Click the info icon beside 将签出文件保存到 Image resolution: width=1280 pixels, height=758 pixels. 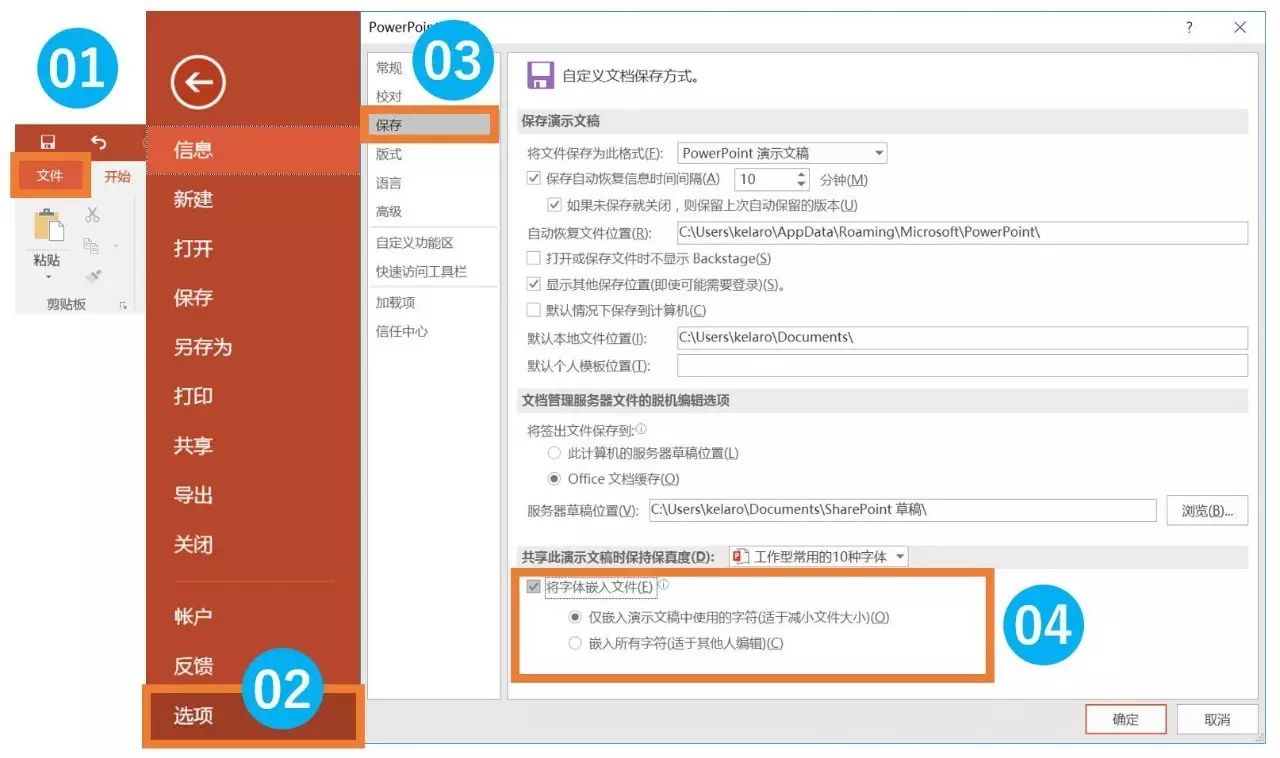pyautogui.click(x=641, y=428)
